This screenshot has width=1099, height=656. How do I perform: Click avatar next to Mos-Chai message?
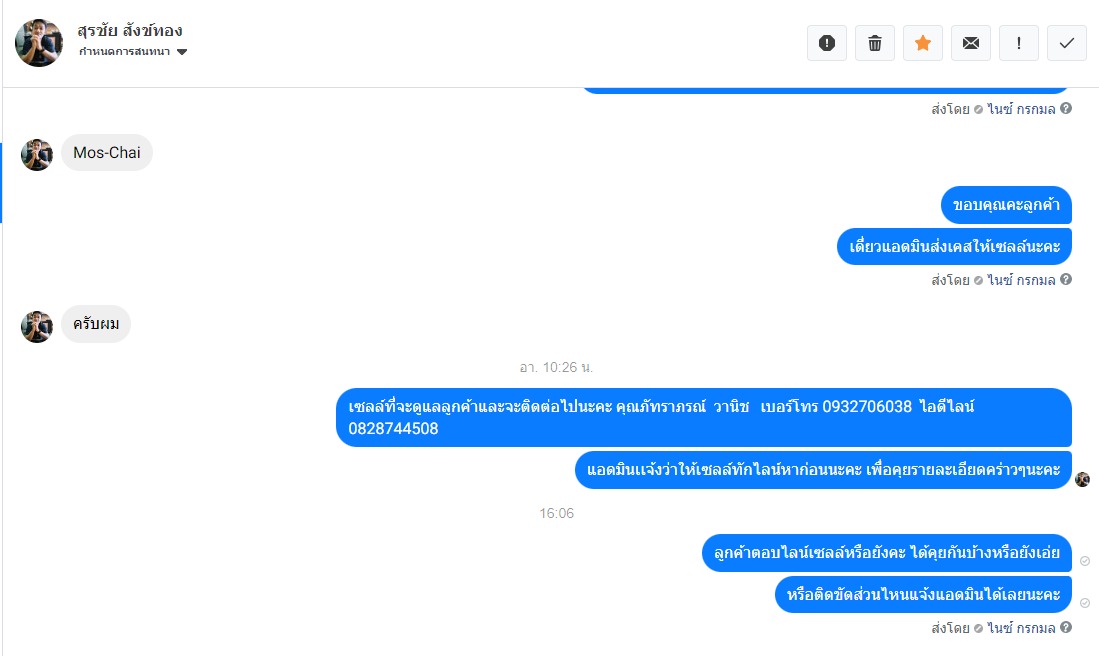[37, 155]
